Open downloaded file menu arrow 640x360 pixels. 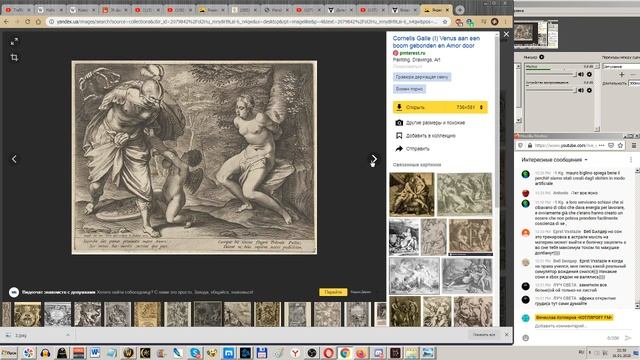[68, 335]
